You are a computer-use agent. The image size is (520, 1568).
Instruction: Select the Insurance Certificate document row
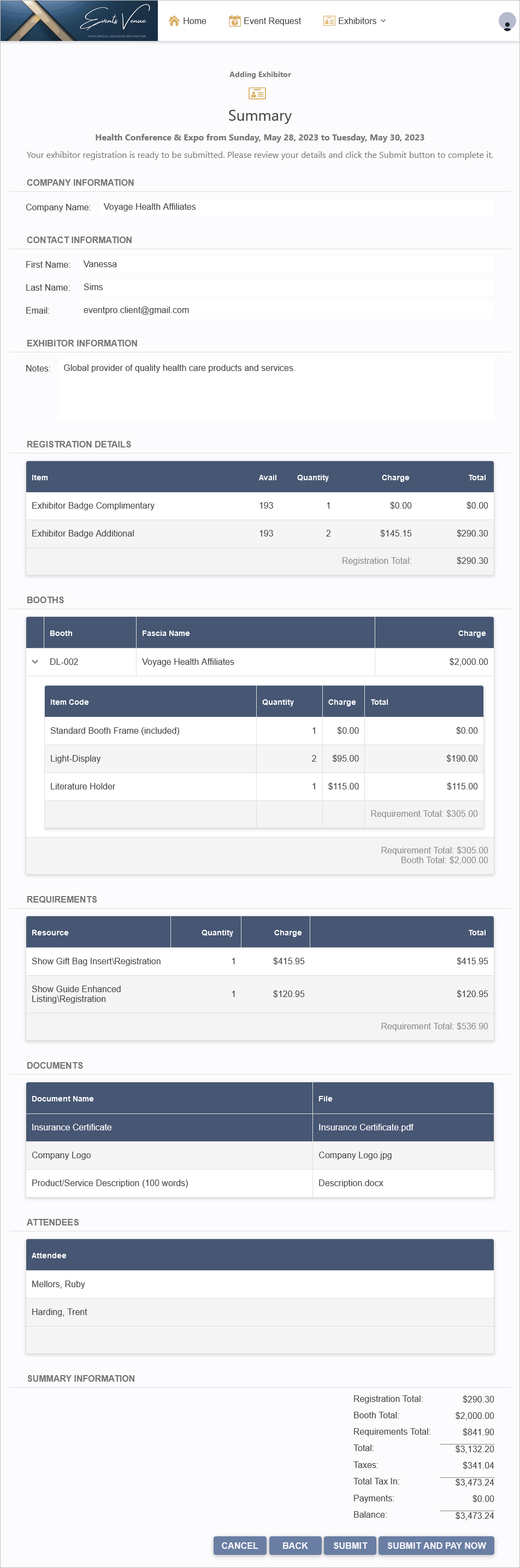tap(260, 1127)
